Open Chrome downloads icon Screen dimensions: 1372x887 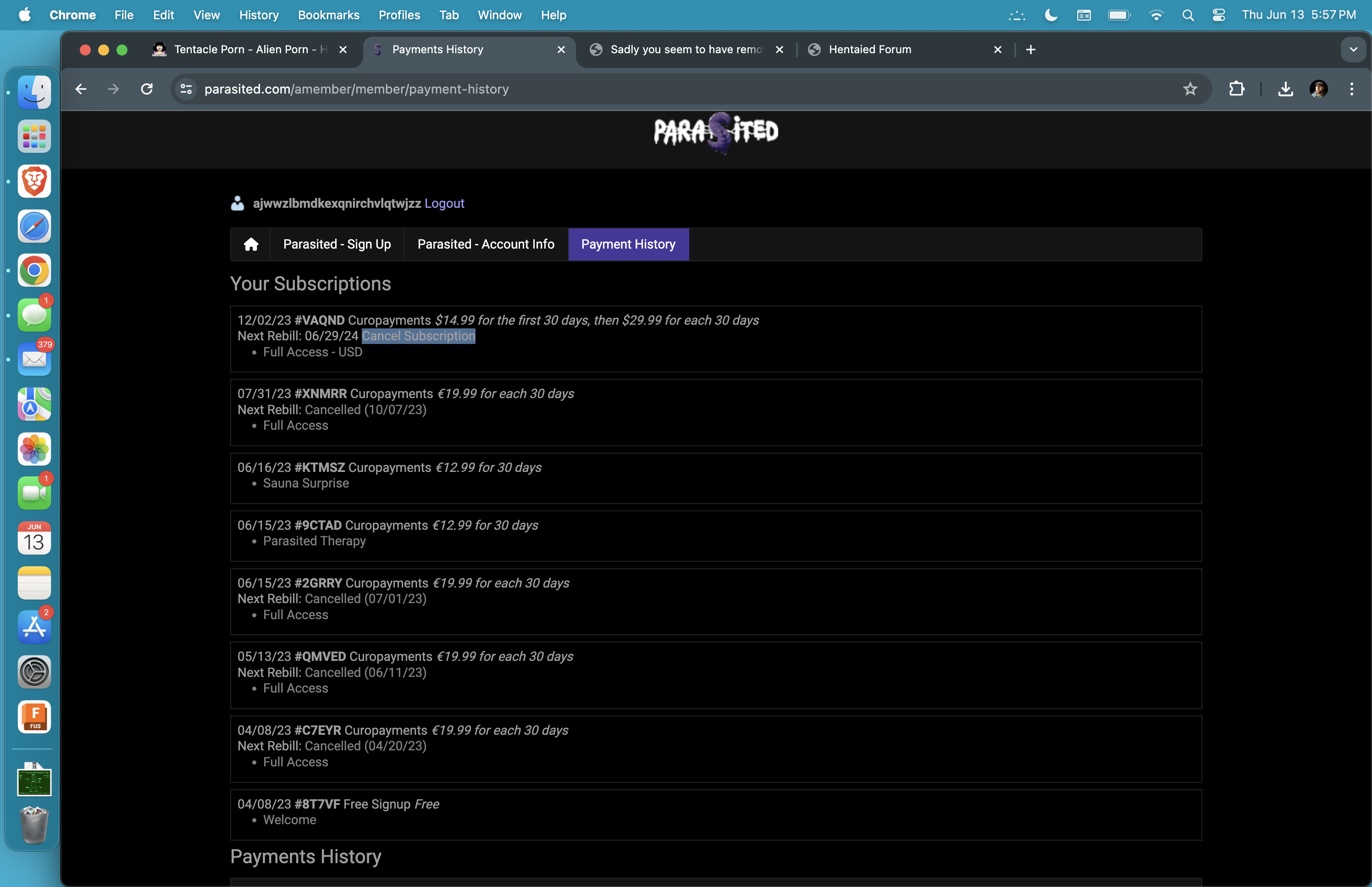point(1285,89)
